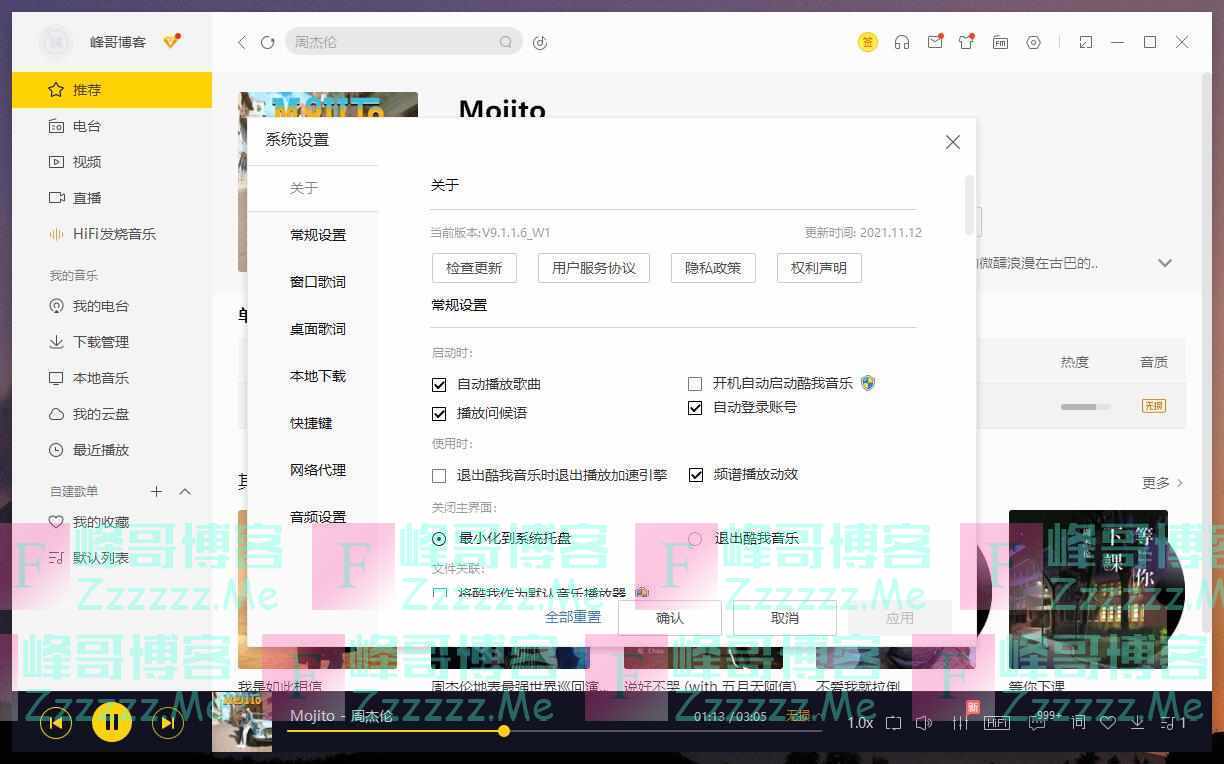
Task: Open the 快捷键 settings section
Action: point(311,423)
